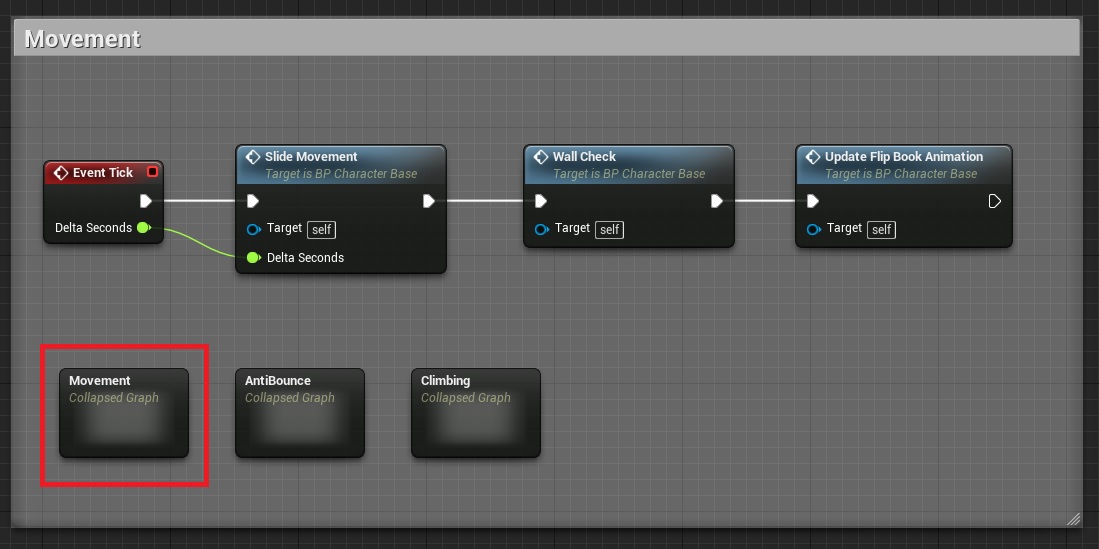Select the Update Flip Book Animation node title
Screen dimensions: 1099x549
903,157
